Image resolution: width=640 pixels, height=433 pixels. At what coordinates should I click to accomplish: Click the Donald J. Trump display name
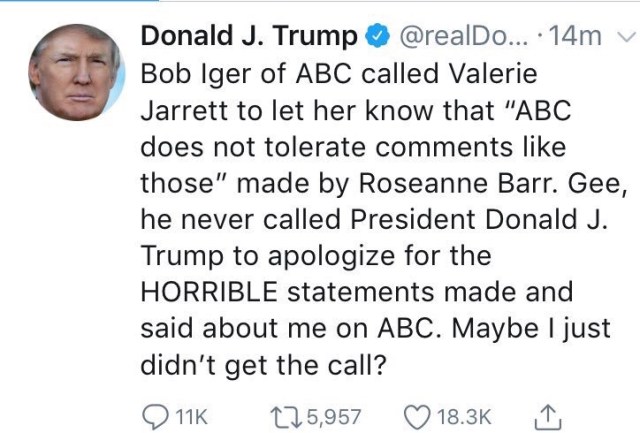click(249, 38)
